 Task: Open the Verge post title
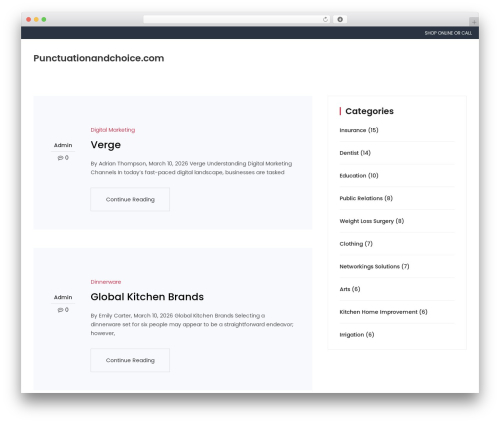(x=106, y=145)
